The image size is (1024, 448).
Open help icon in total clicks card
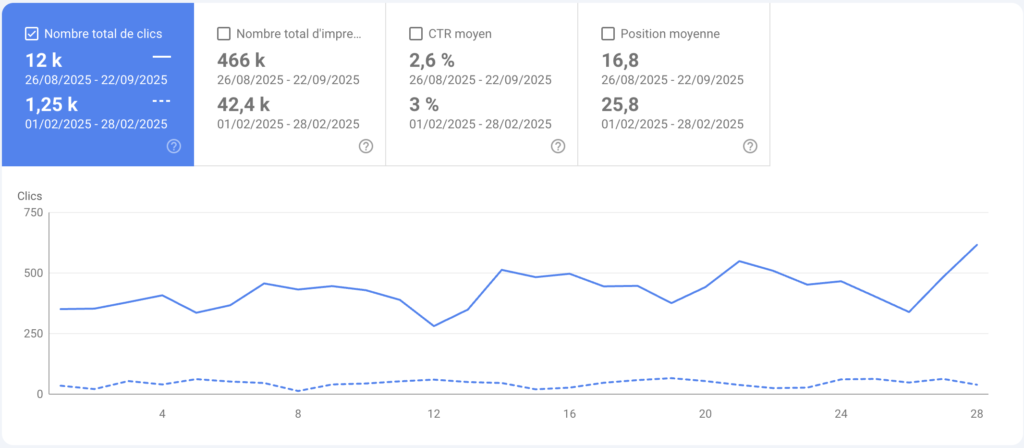tap(174, 146)
